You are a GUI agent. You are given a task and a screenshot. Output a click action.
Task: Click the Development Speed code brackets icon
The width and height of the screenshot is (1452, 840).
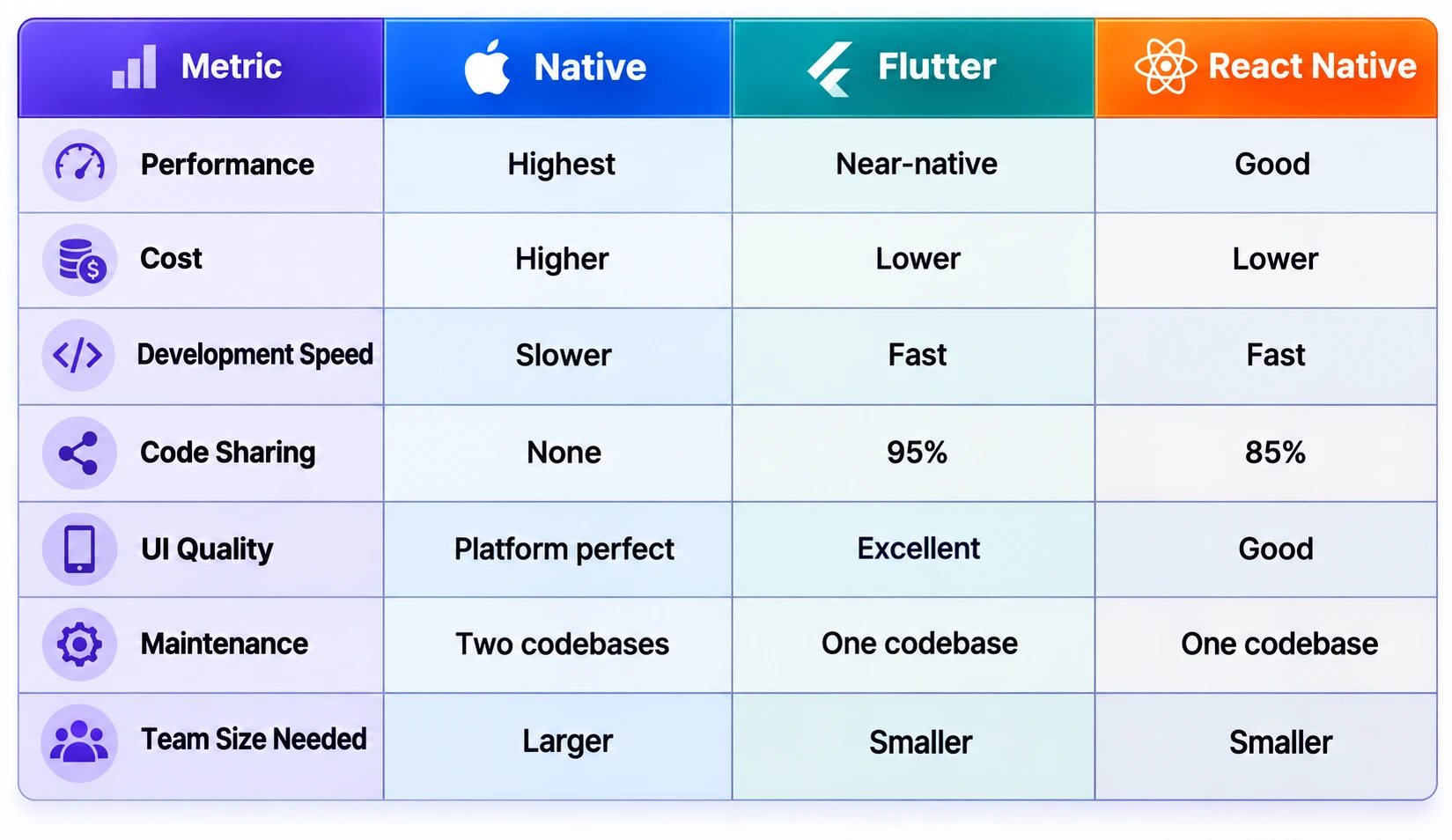point(78,355)
